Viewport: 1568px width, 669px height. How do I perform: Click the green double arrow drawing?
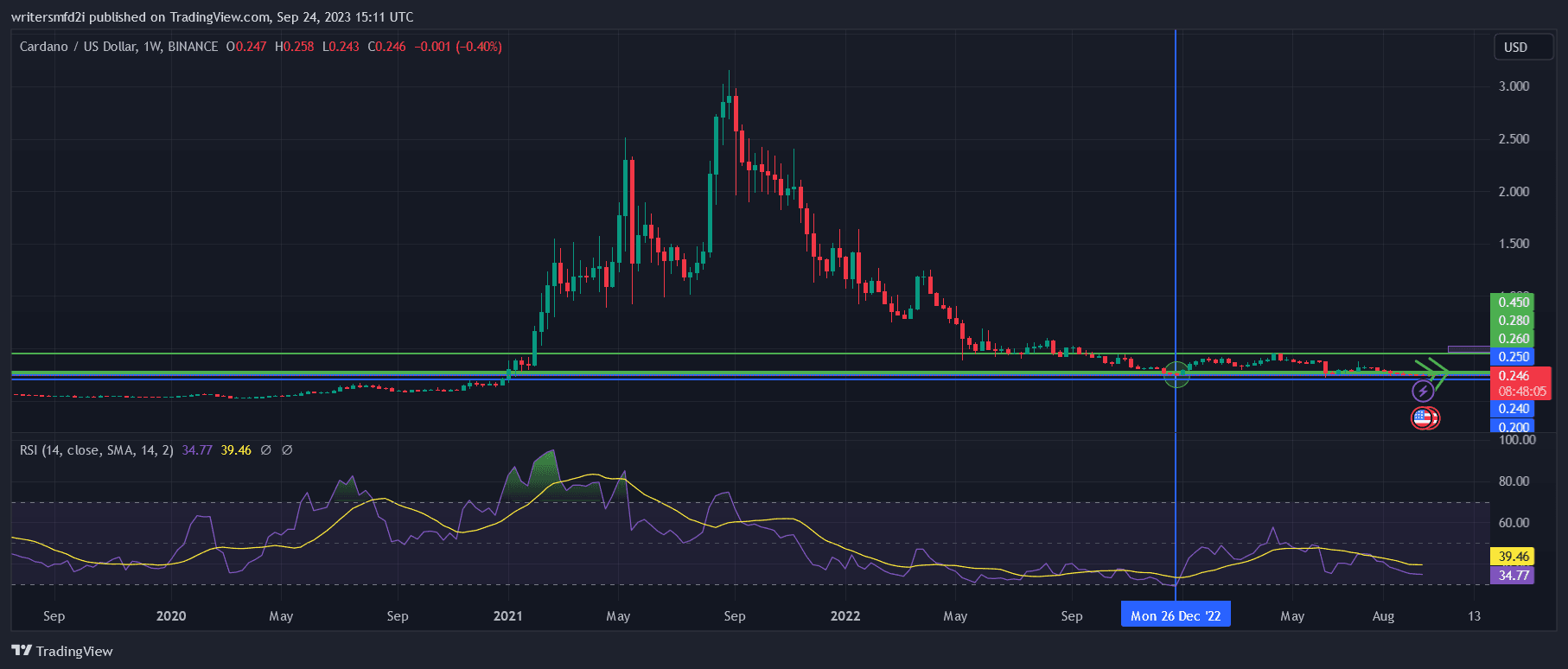click(x=1435, y=373)
